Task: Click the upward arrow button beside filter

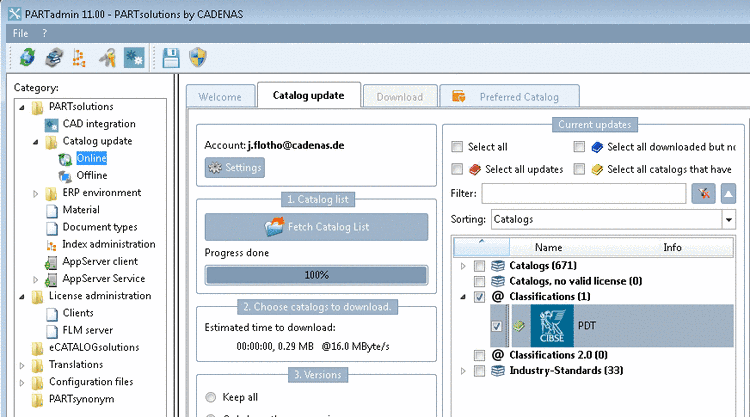Action: pyautogui.click(x=728, y=194)
